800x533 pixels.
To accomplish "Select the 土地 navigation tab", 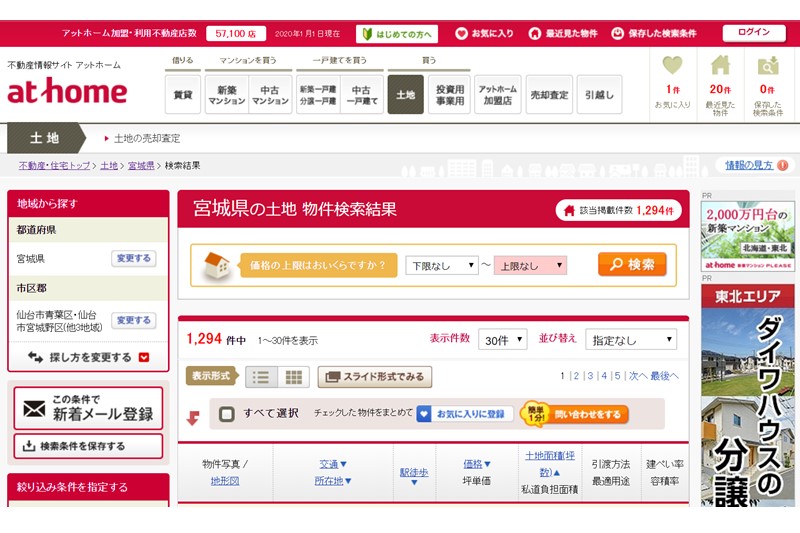I will 405,95.
